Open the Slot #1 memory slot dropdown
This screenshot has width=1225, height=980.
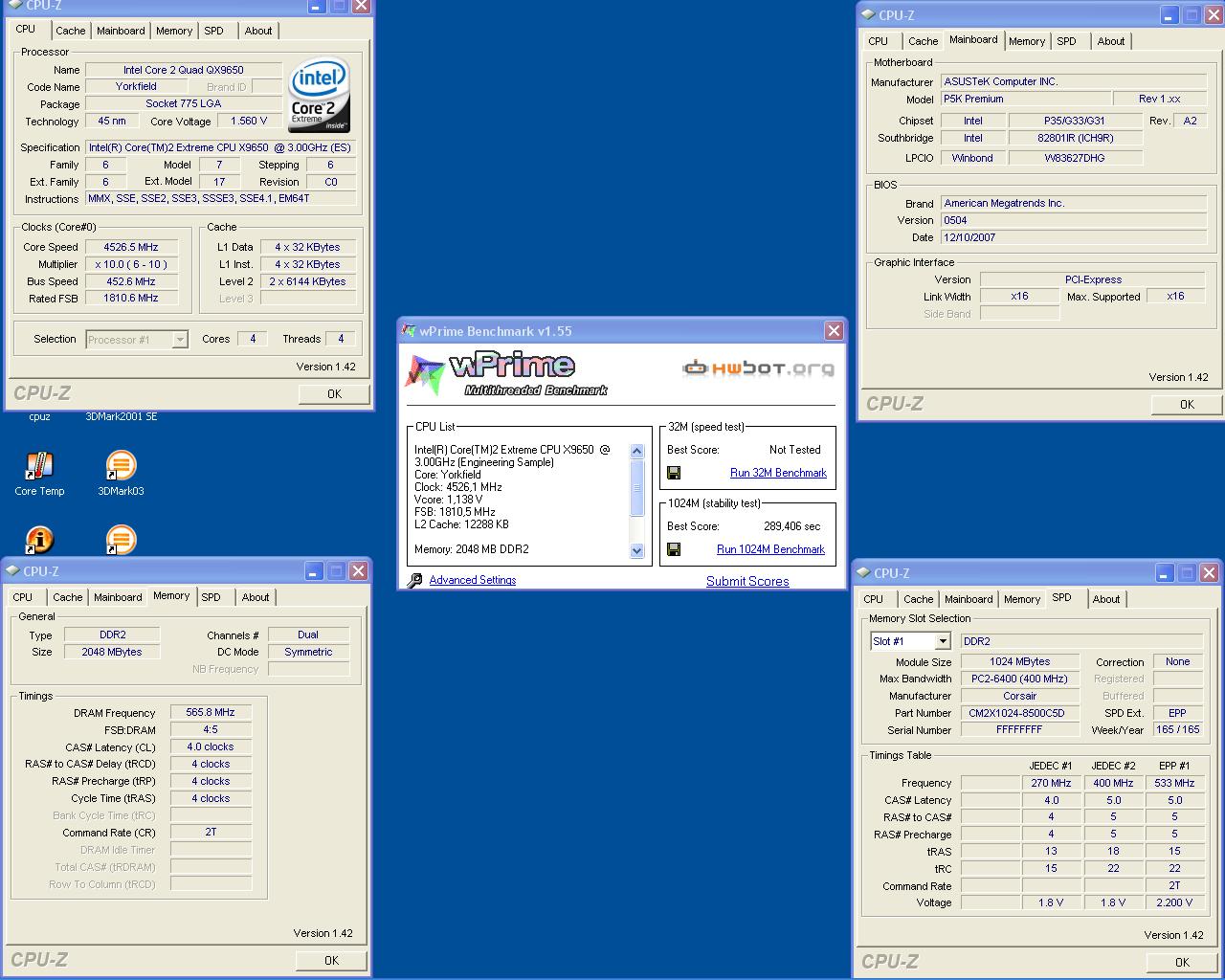point(943,641)
